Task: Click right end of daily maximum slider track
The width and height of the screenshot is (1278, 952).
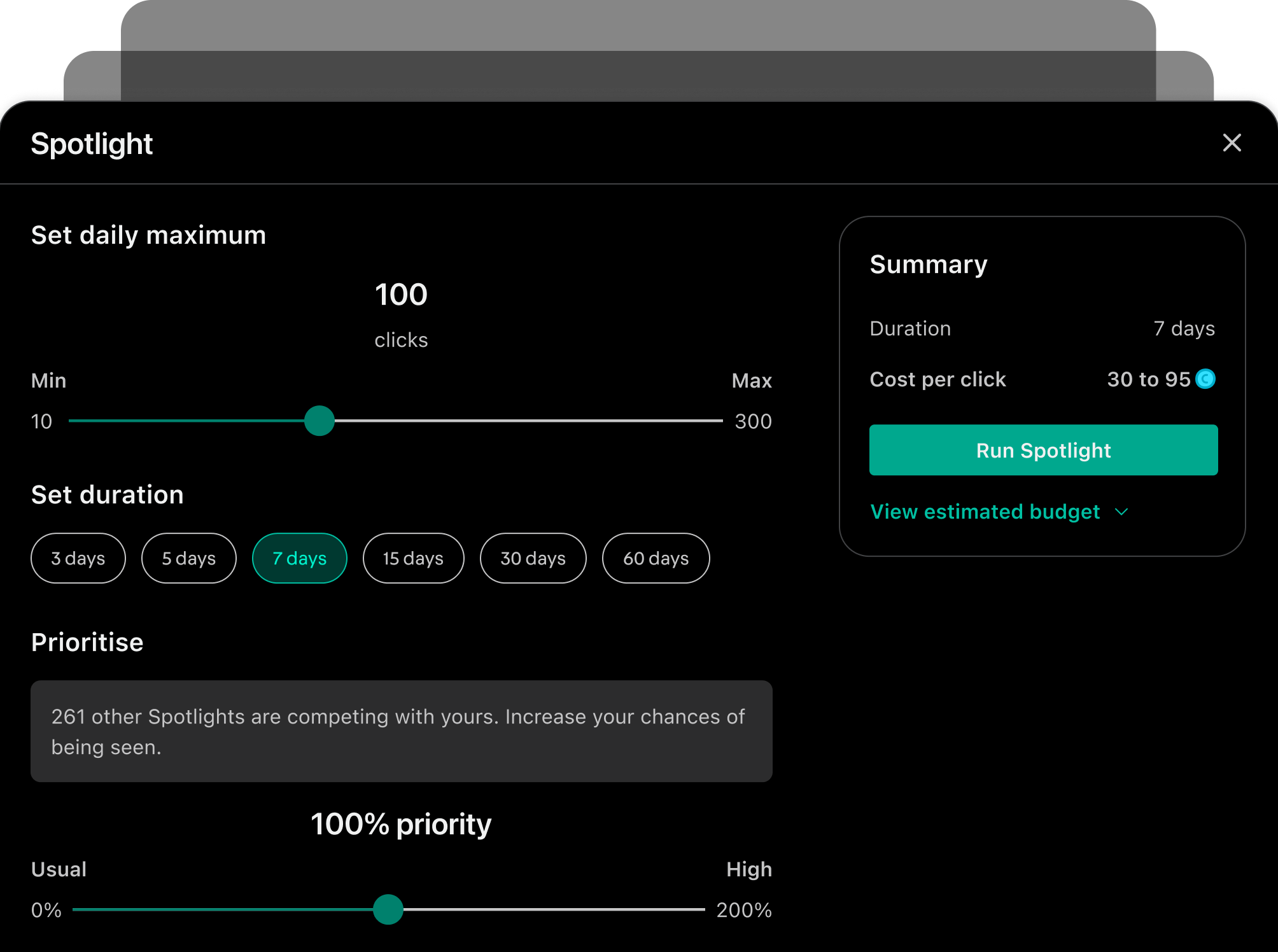Action: pos(717,421)
